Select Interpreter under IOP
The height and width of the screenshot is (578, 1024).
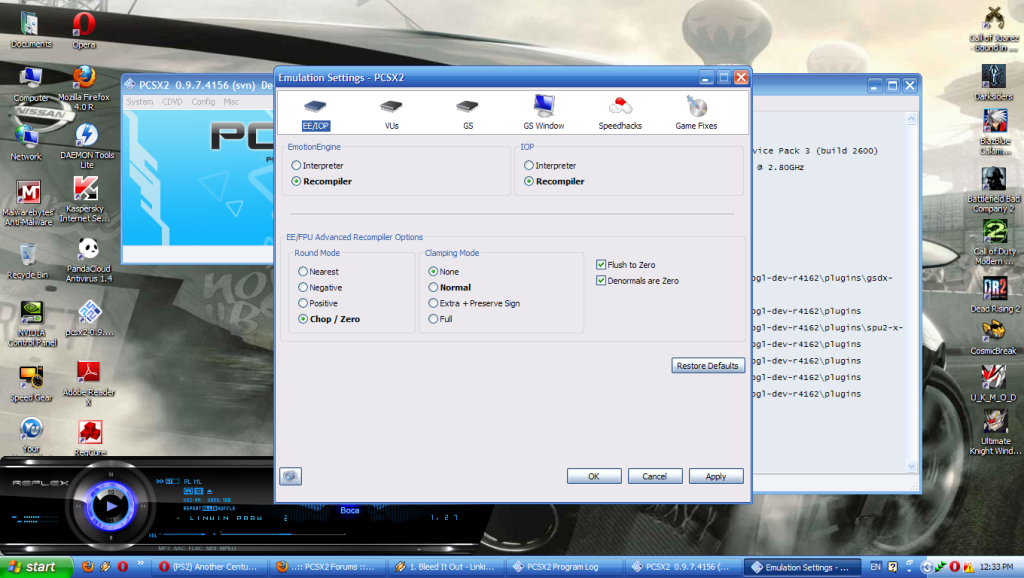coord(550,166)
